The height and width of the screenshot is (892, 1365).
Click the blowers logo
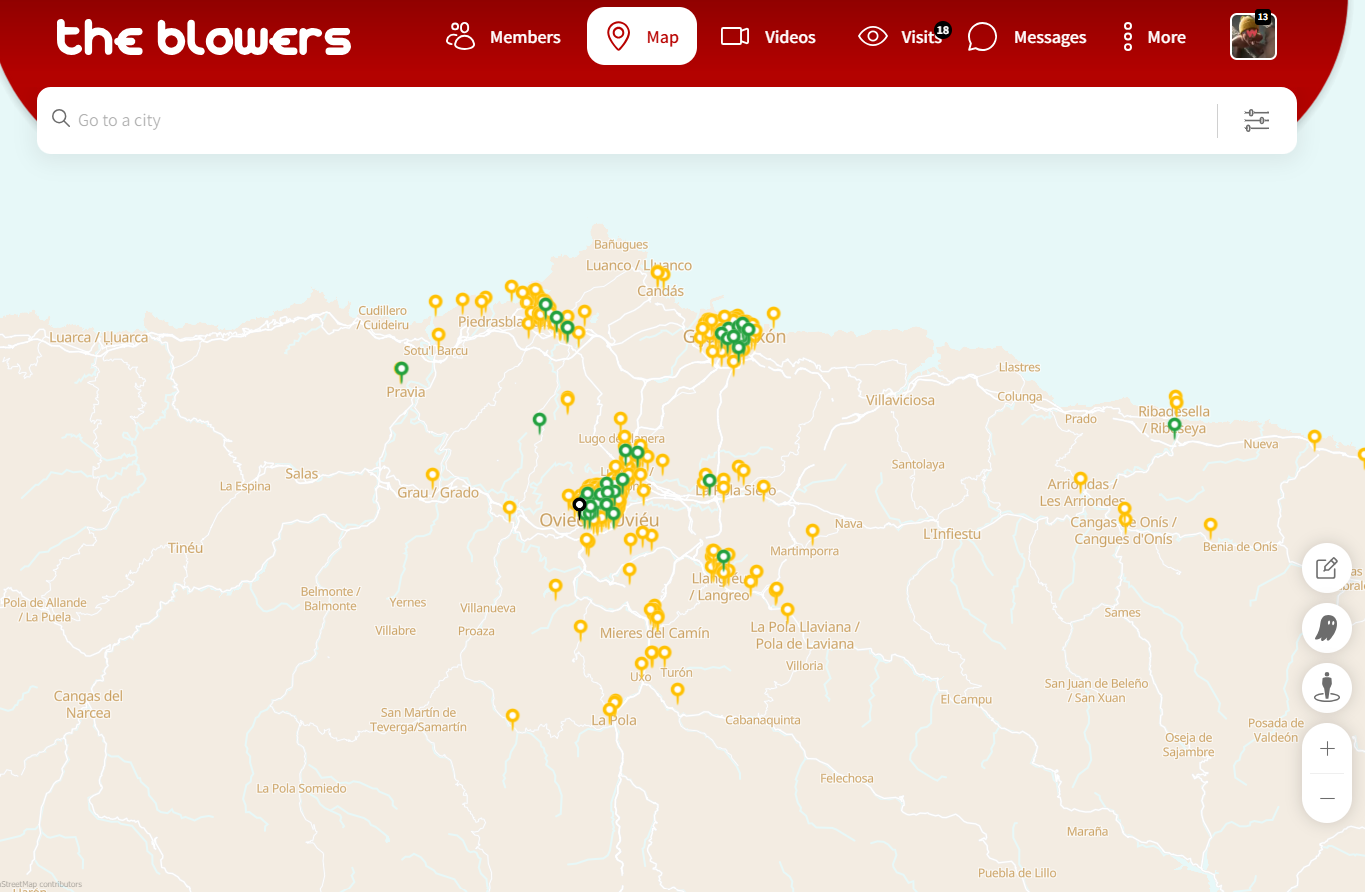204,38
